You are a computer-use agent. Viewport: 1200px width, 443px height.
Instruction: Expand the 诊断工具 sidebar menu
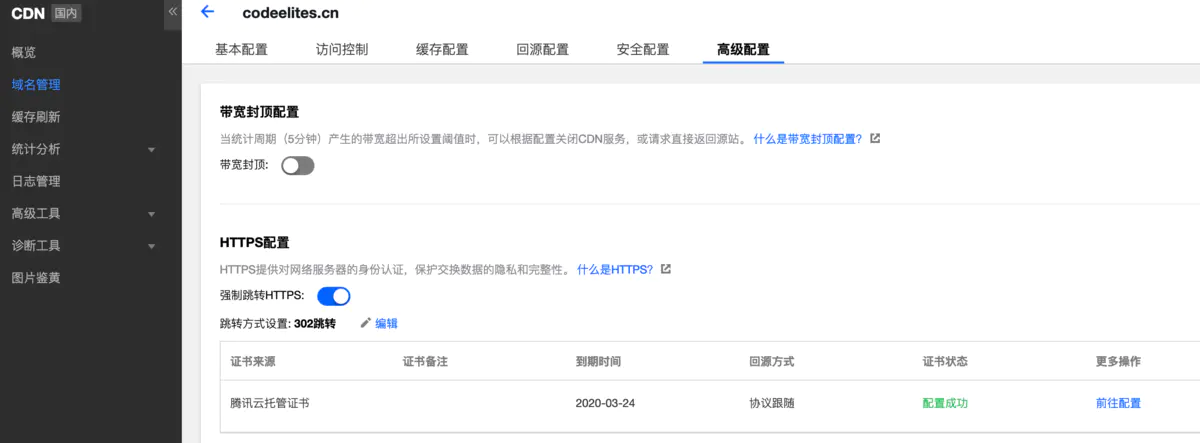coord(151,246)
